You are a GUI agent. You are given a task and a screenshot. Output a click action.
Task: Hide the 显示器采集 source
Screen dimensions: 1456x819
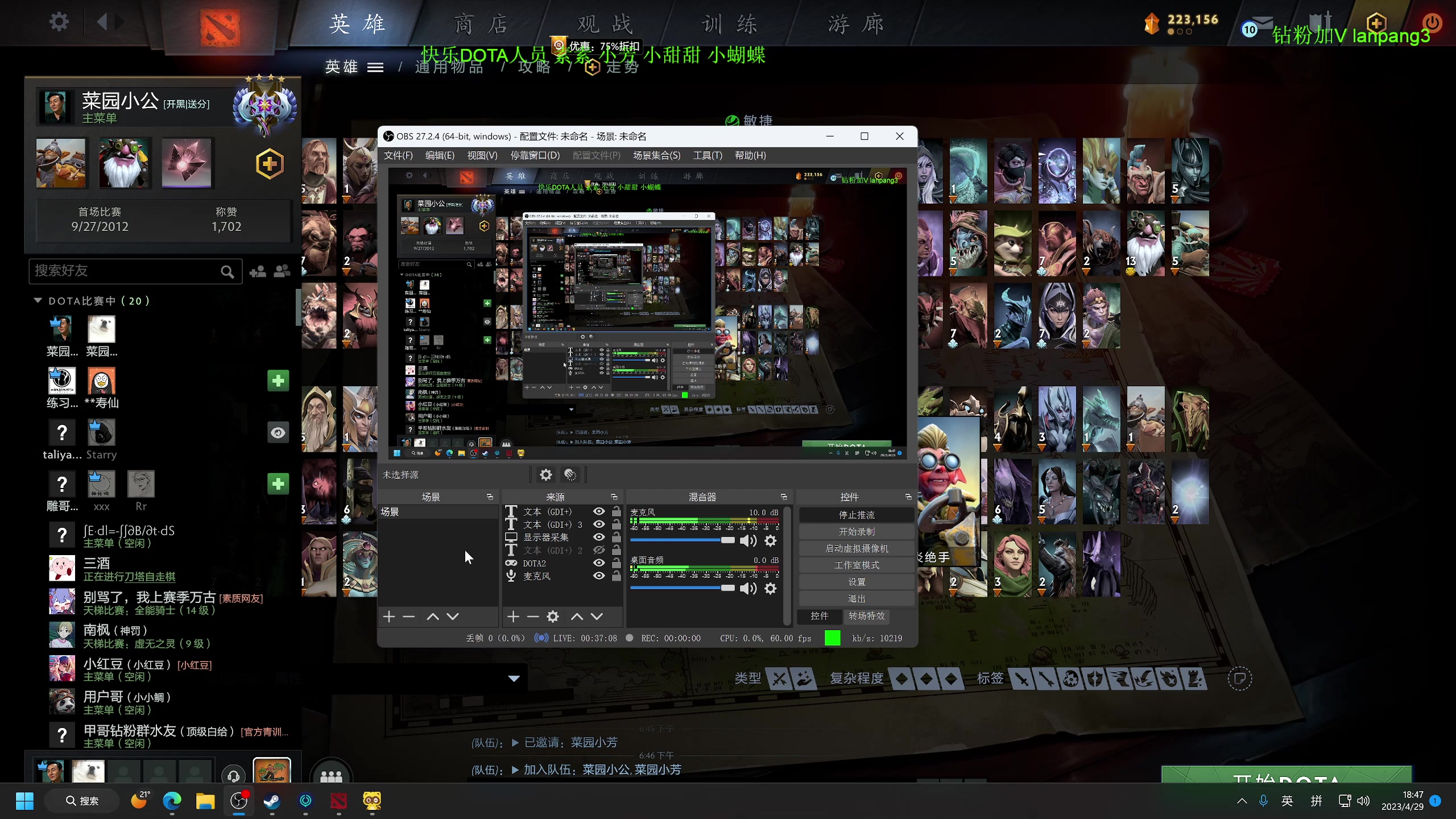click(x=599, y=537)
